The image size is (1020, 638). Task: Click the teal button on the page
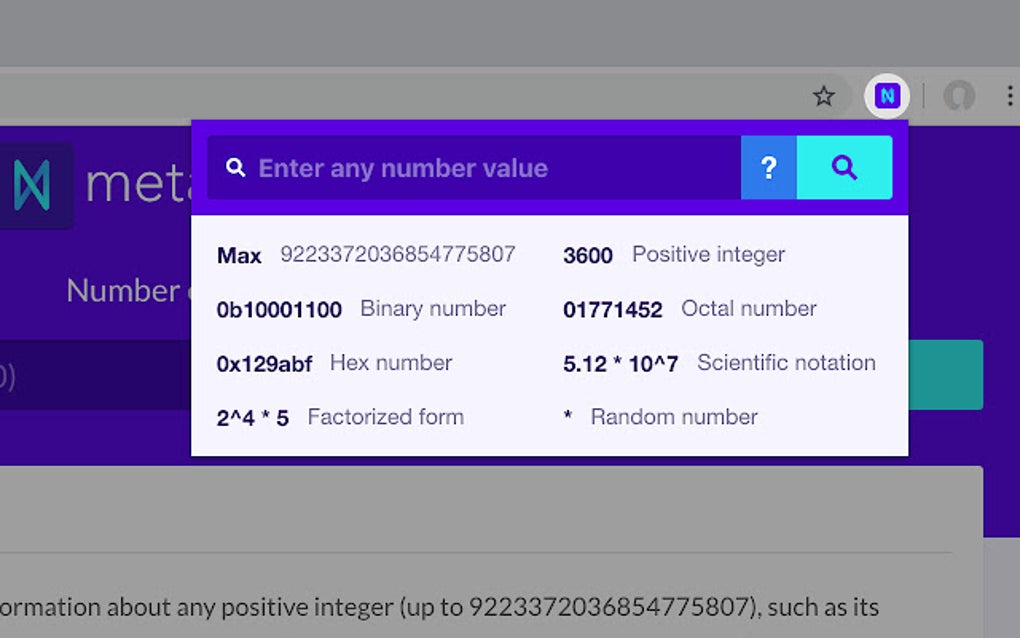click(x=946, y=375)
